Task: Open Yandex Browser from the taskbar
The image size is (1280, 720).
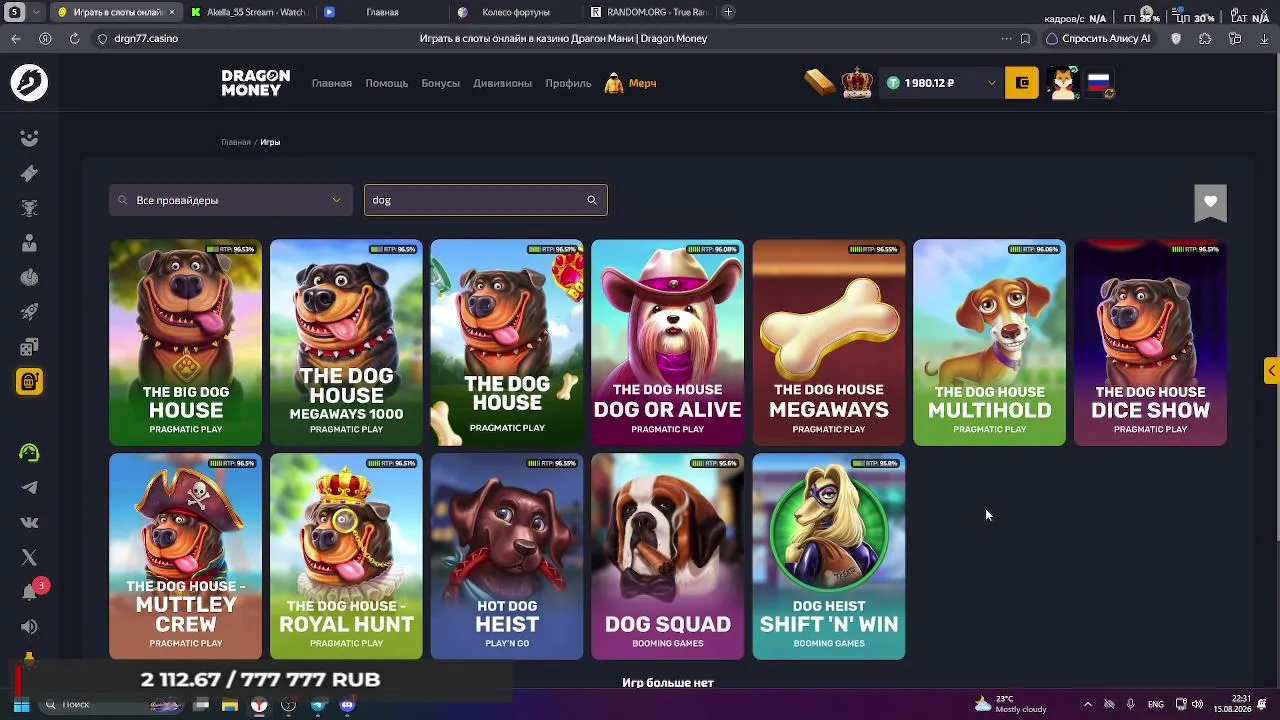Action: click(259, 705)
